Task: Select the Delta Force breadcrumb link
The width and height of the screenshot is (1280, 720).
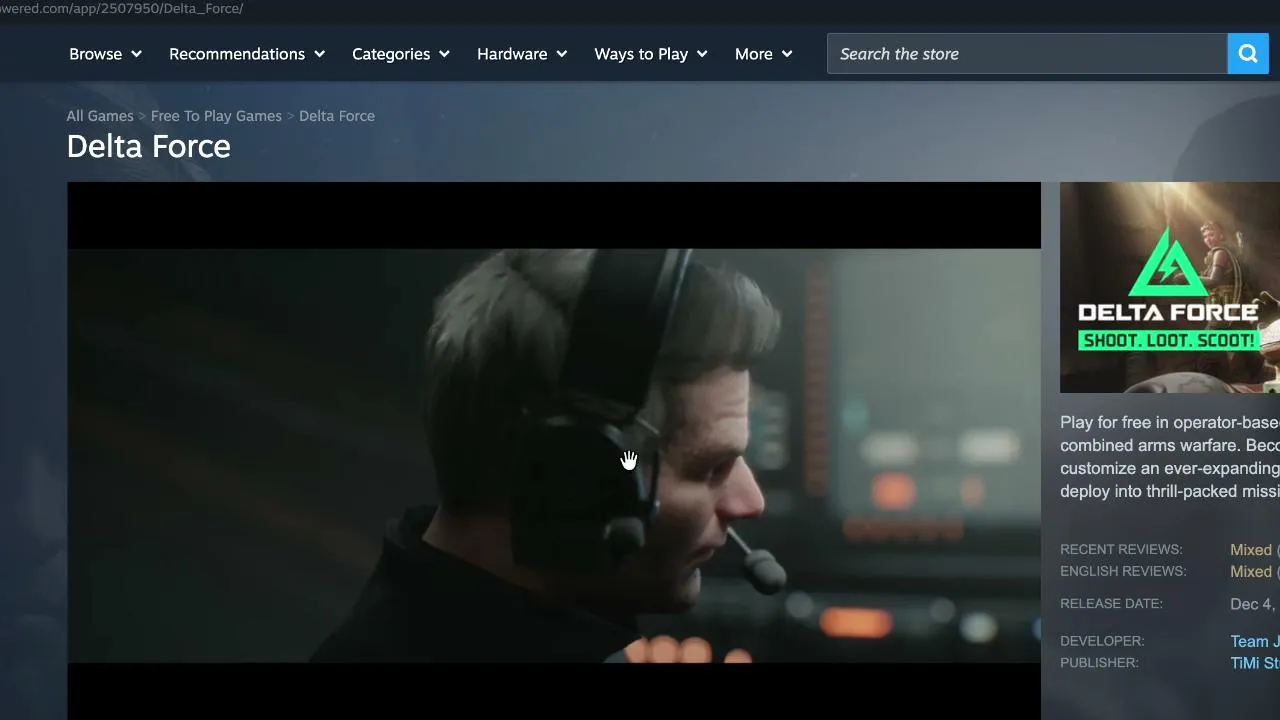Action: (x=337, y=116)
